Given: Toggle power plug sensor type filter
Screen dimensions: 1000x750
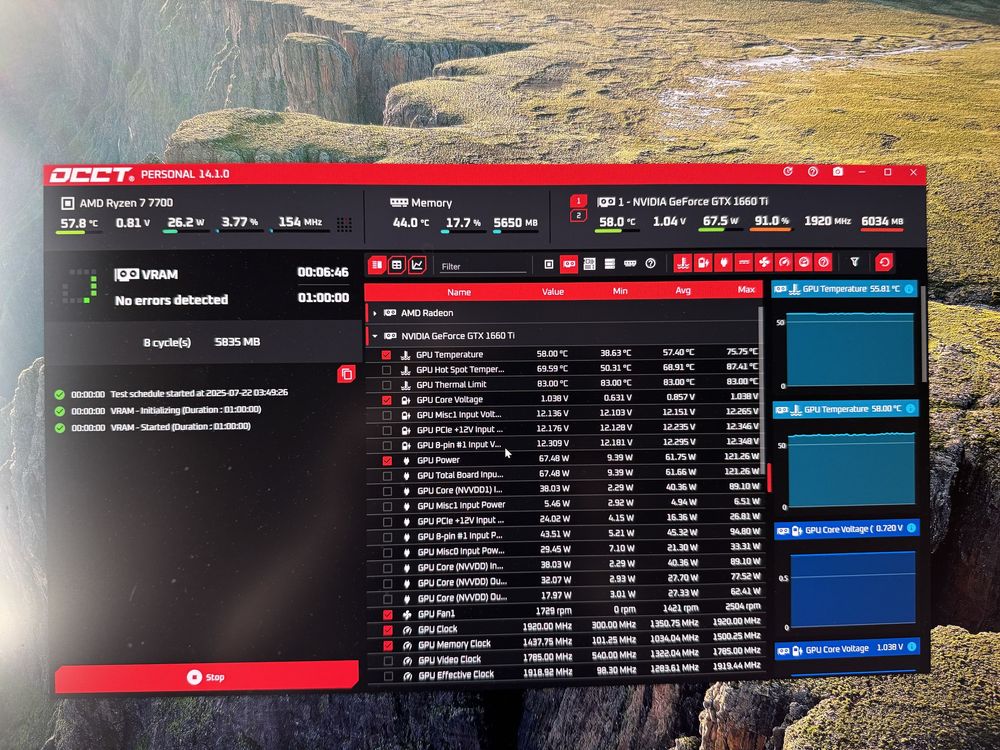Looking at the screenshot, I should [723, 263].
